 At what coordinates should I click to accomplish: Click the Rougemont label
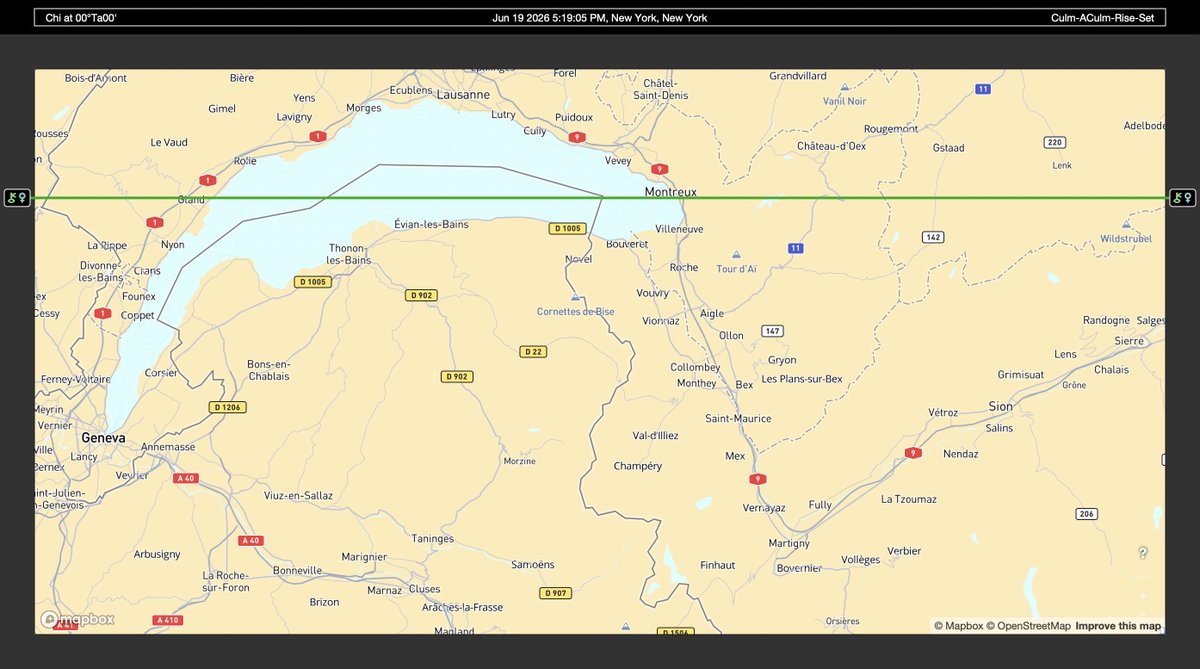890,128
